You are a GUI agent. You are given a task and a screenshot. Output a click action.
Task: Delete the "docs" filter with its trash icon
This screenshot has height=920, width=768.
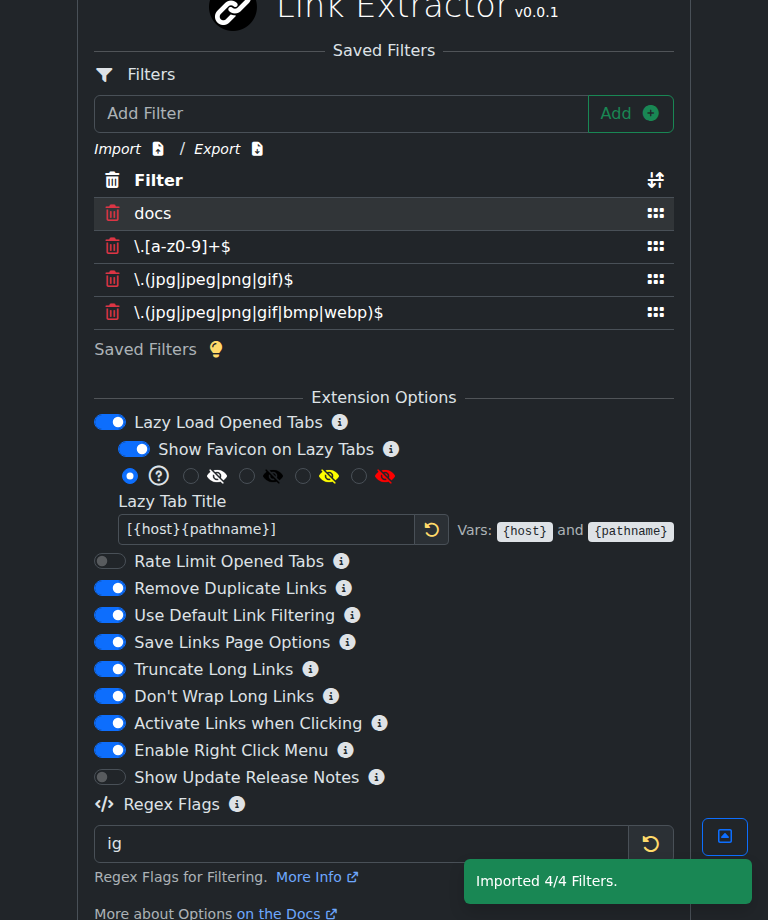[x=112, y=212]
